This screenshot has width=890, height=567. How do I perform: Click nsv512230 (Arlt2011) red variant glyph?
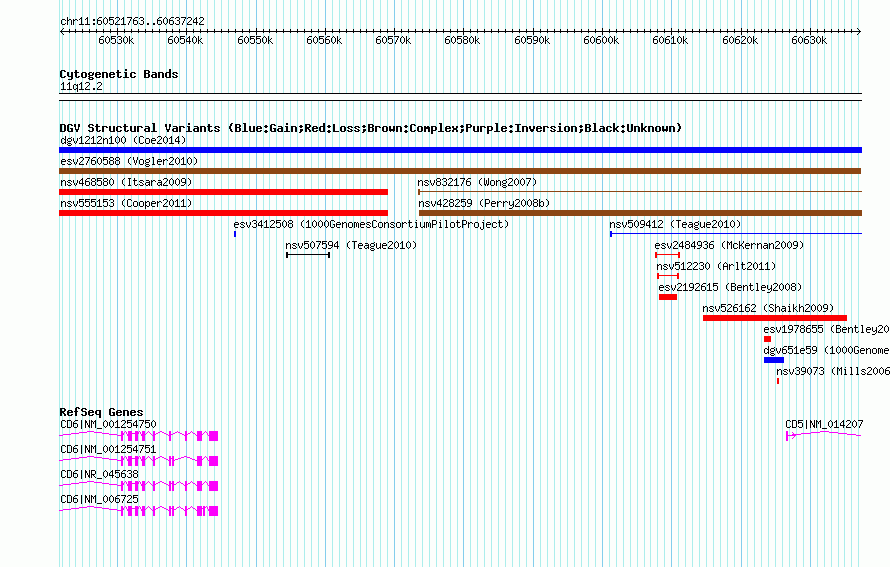pos(668,276)
